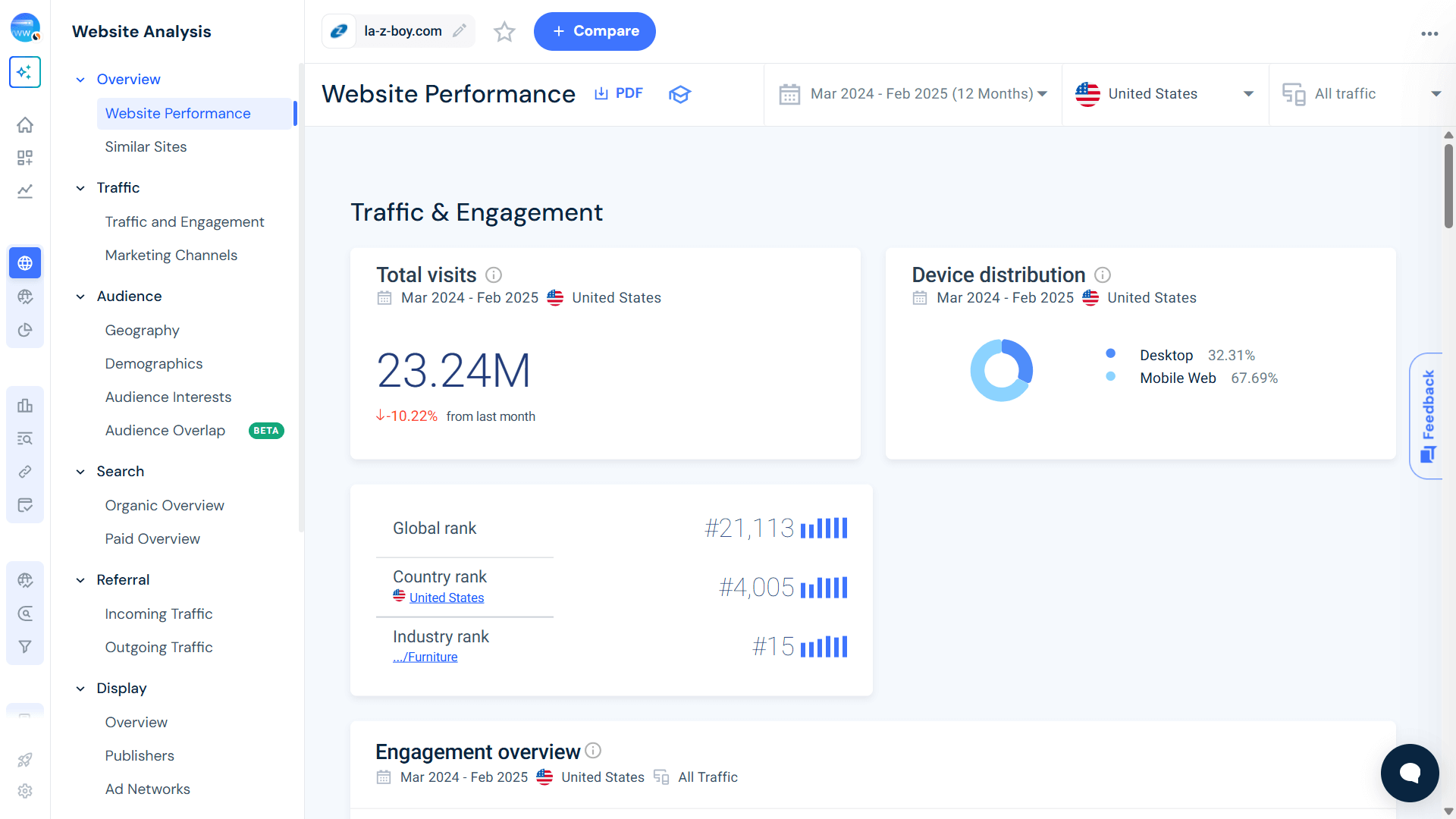Click the graduation cap learning icon
Image resolution: width=1456 pixels, height=819 pixels.
(679, 94)
